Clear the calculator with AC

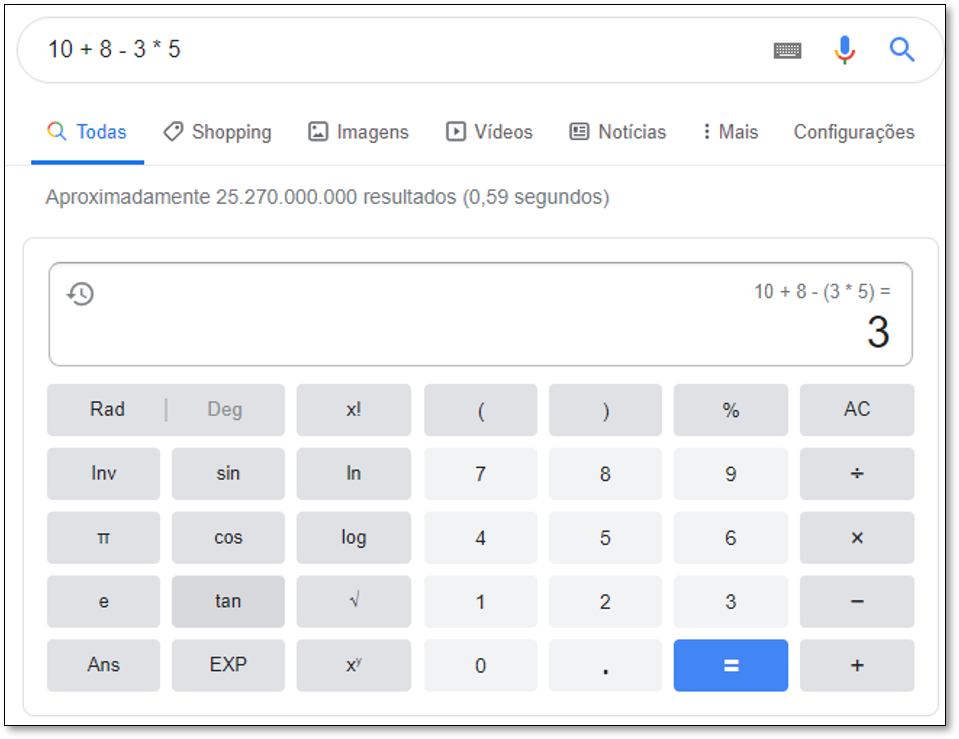pos(856,410)
